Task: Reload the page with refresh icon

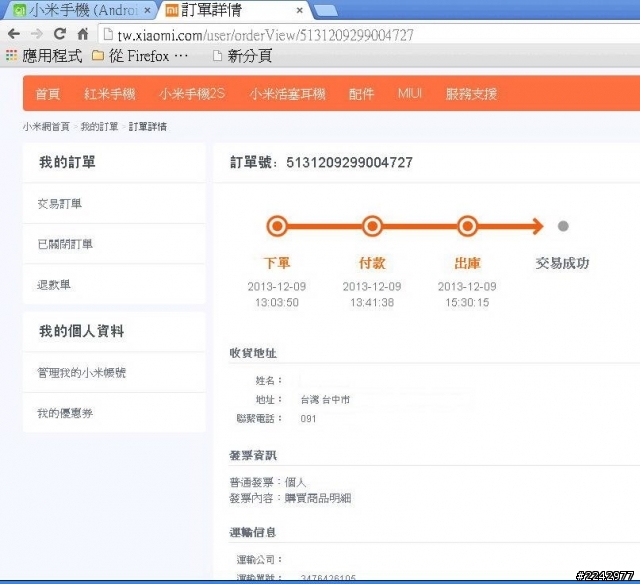Action: pos(60,34)
